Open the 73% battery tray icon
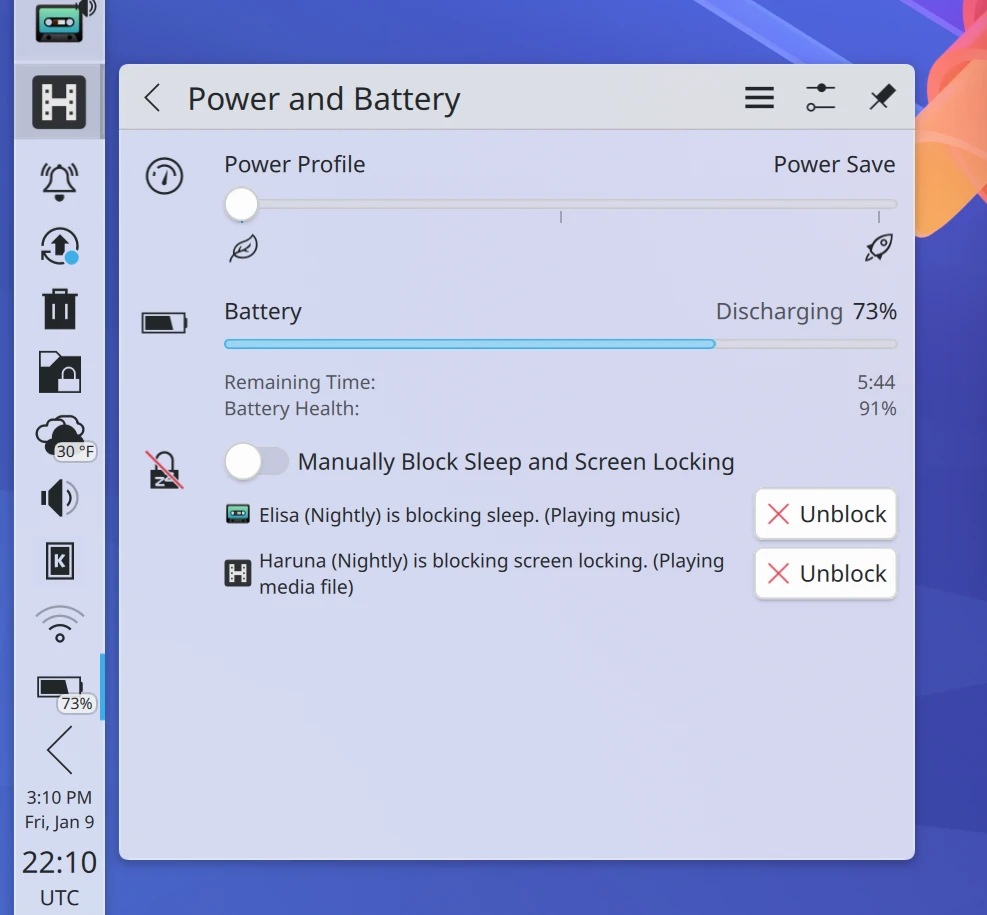Screen dimensions: 987x915 point(59,687)
